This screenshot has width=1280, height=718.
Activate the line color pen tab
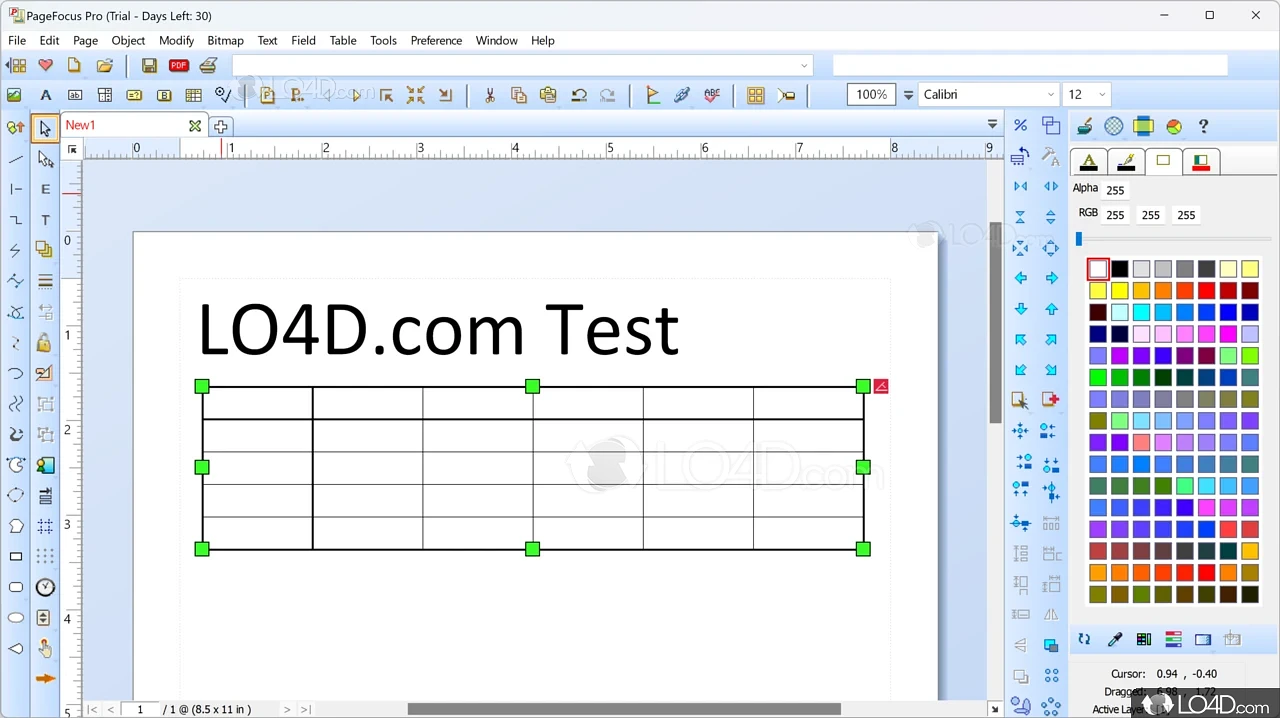pos(1126,161)
